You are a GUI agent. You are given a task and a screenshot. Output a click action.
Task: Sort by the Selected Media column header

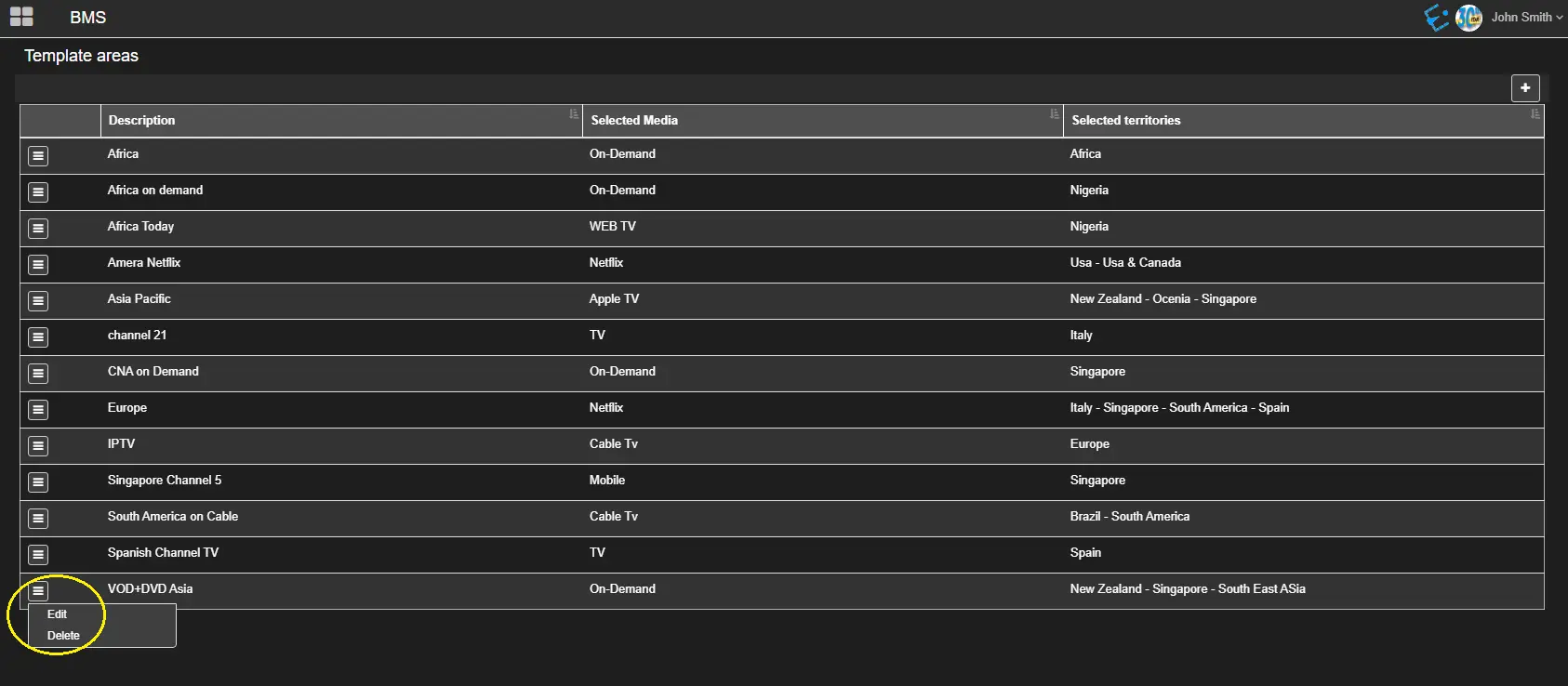pos(634,121)
